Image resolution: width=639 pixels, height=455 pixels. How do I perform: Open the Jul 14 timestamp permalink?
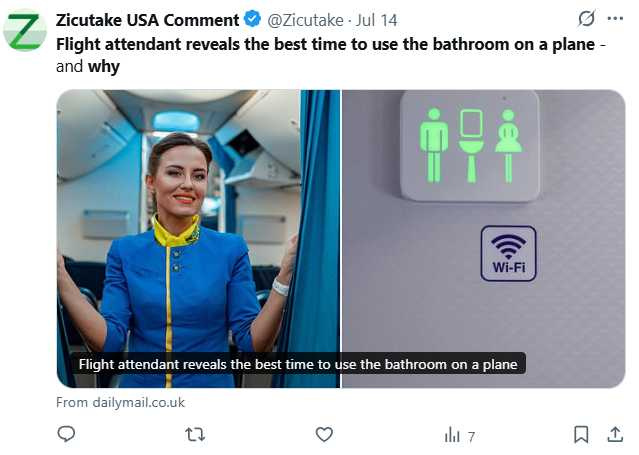pyautogui.click(x=376, y=20)
